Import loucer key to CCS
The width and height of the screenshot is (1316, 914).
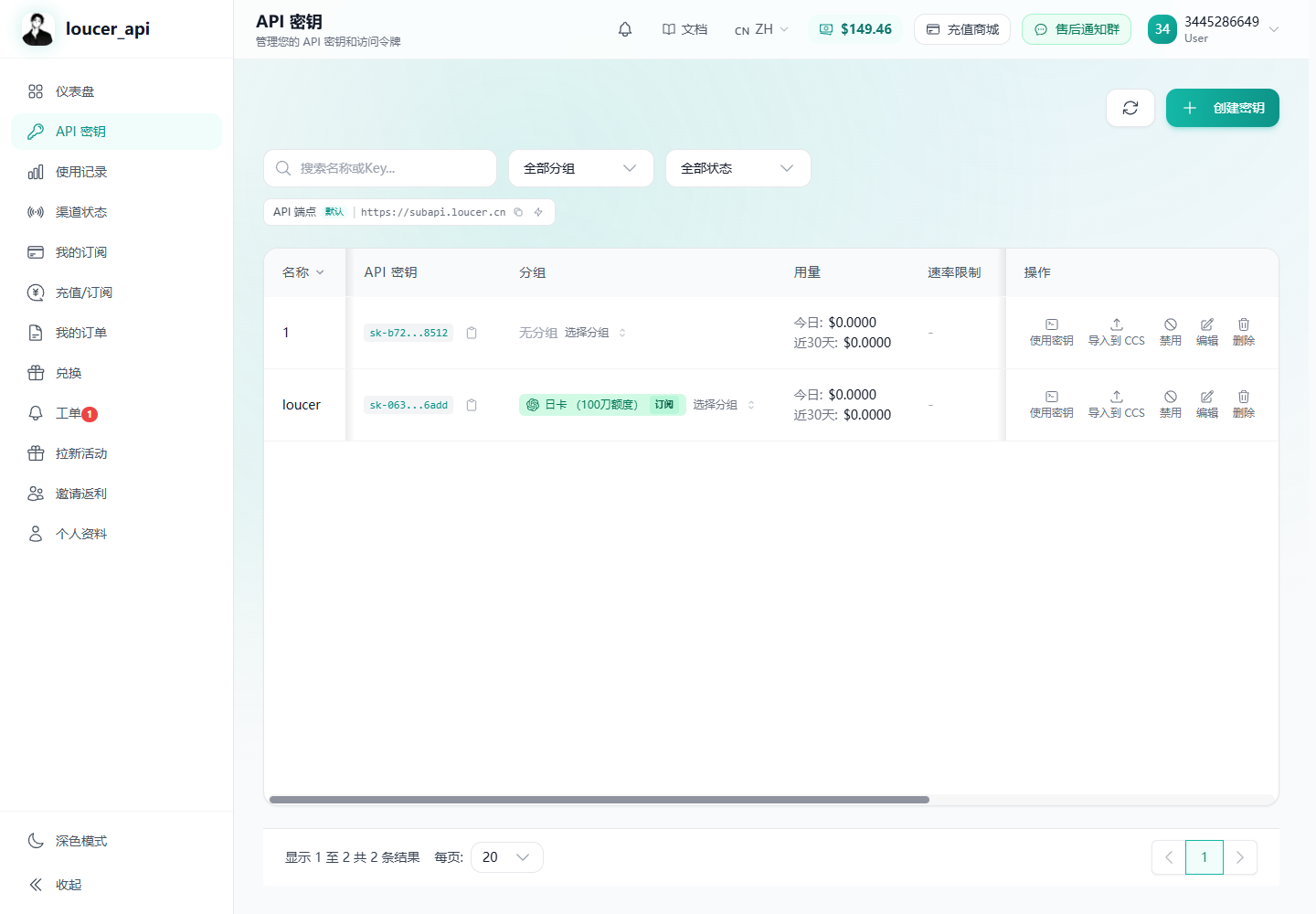pyautogui.click(x=1116, y=404)
